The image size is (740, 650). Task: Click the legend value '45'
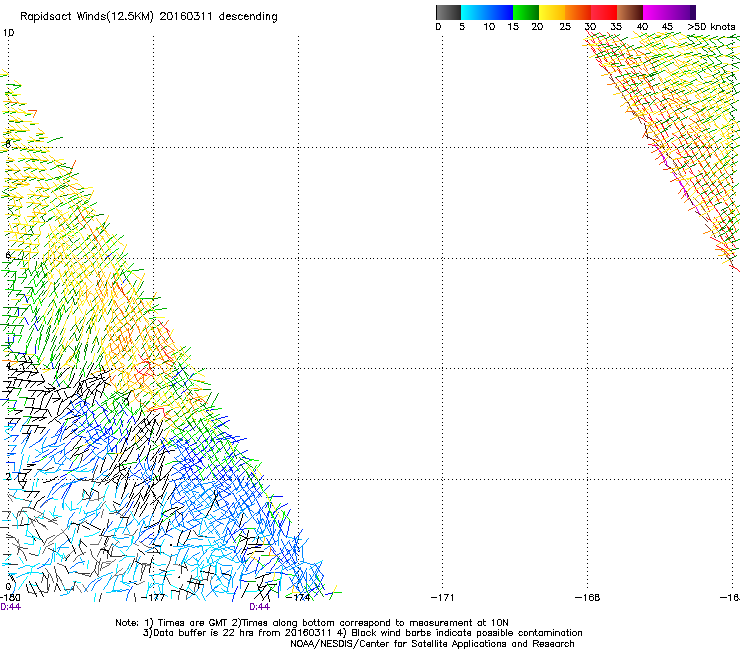667,27
